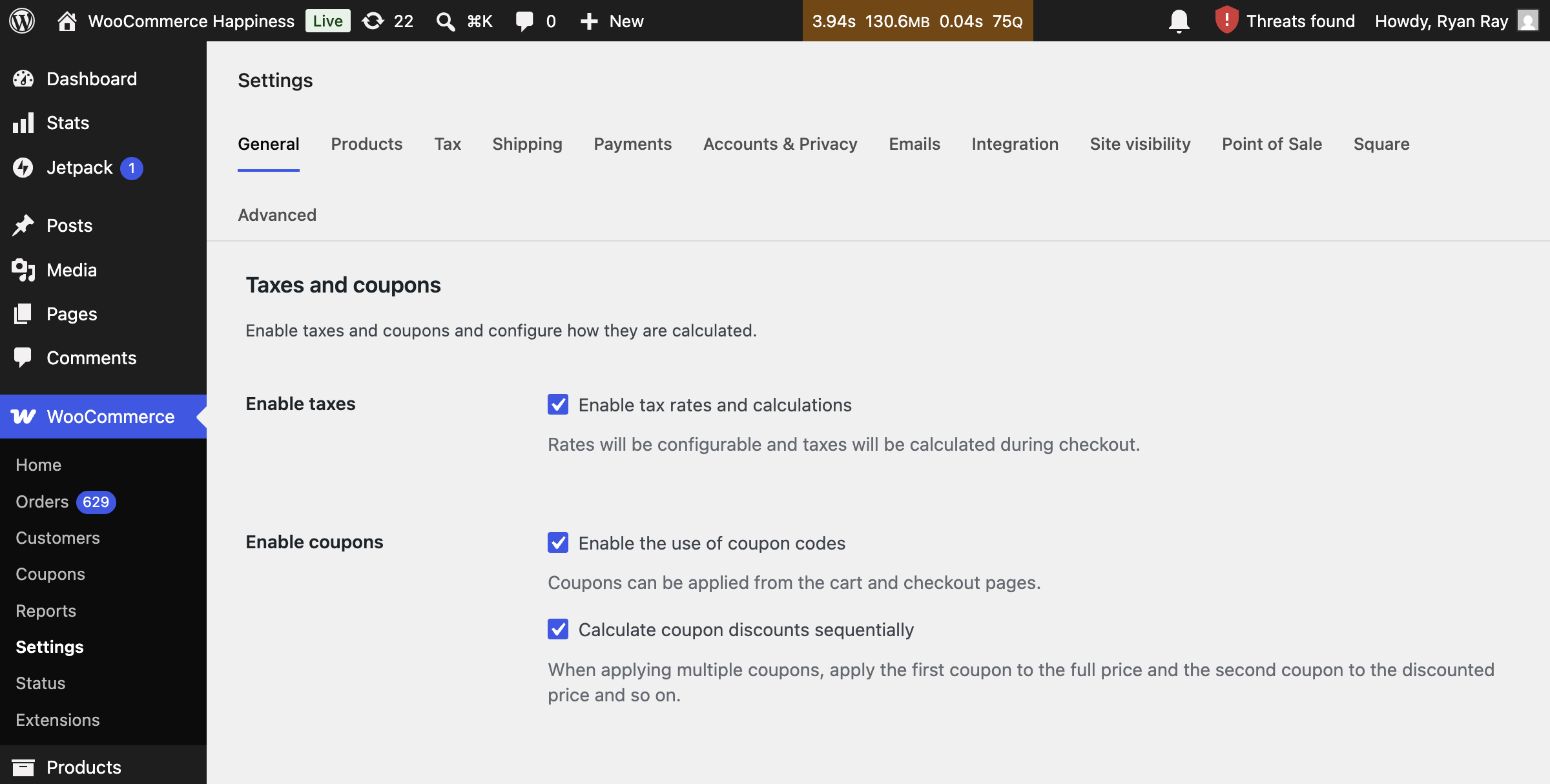The height and width of the screenshot is (784, 1550).
Task: Open the Shipping settings tab
Action: [527, 144]
